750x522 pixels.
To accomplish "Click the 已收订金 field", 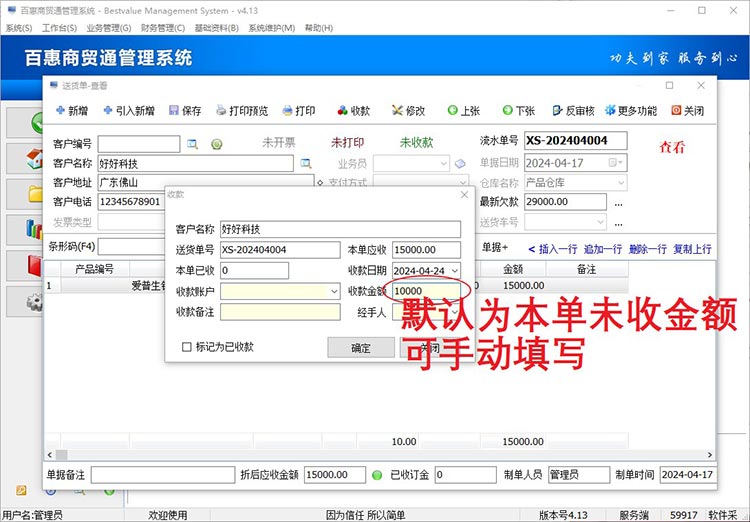I will click(465, 475).
